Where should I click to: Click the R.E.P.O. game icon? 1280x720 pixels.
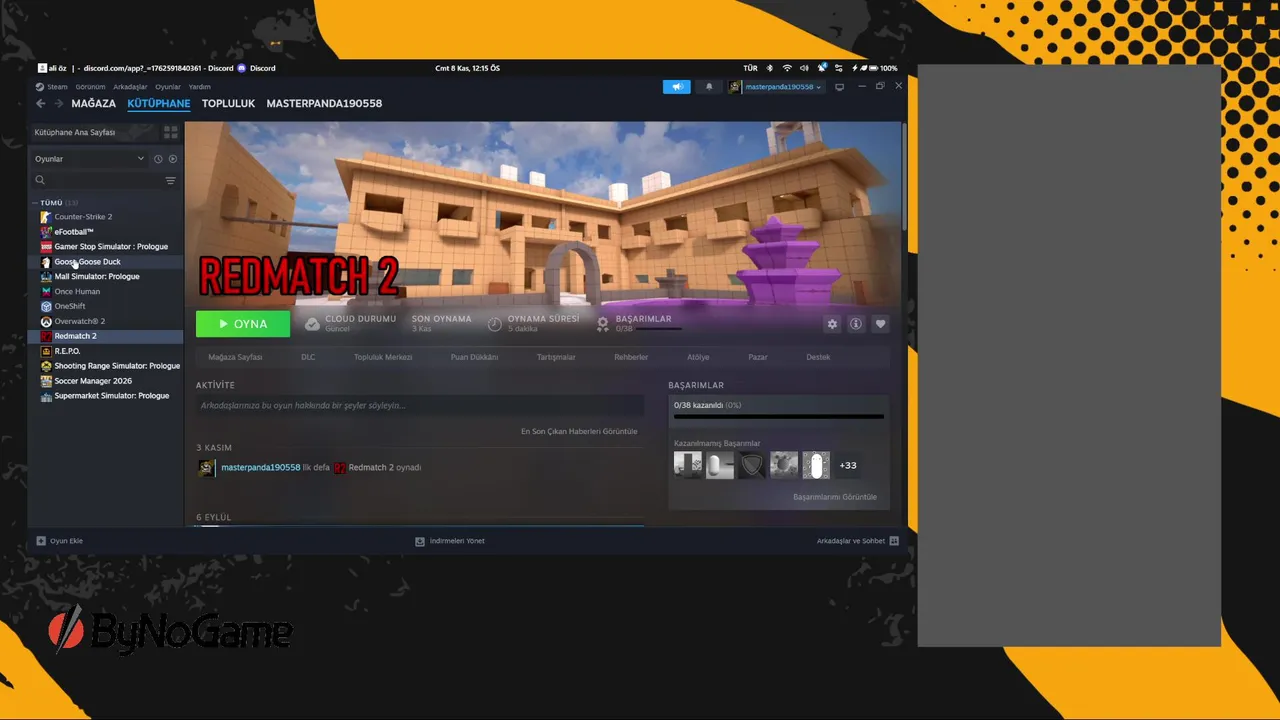(46, 351)
